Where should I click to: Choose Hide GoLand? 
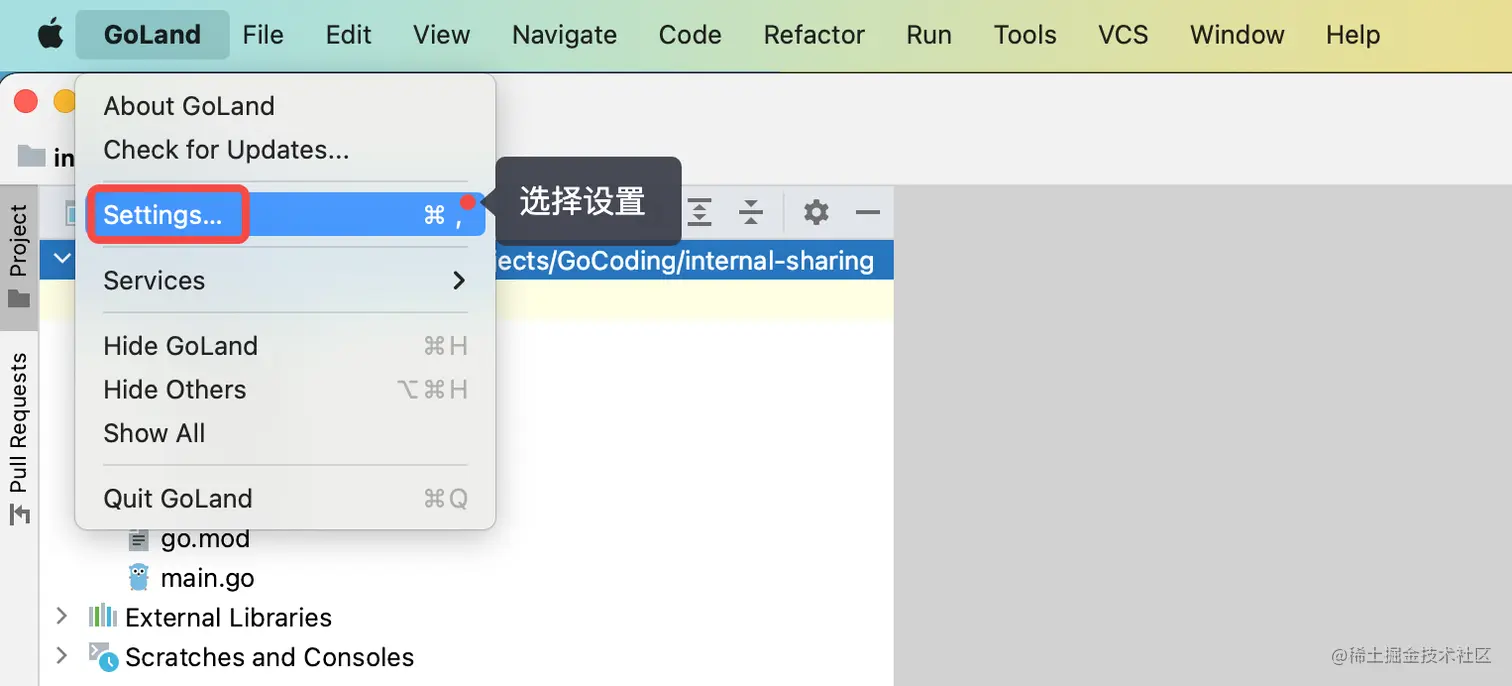286,346
